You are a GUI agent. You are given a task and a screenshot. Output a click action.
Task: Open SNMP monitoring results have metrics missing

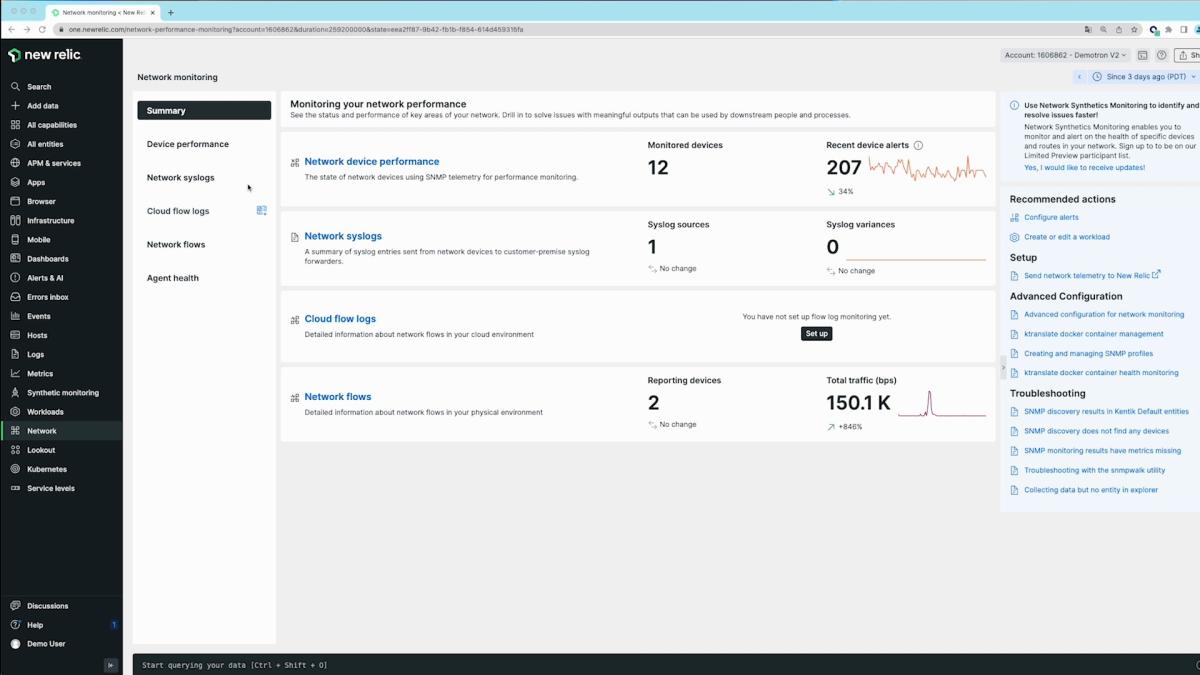[1102, 451]
